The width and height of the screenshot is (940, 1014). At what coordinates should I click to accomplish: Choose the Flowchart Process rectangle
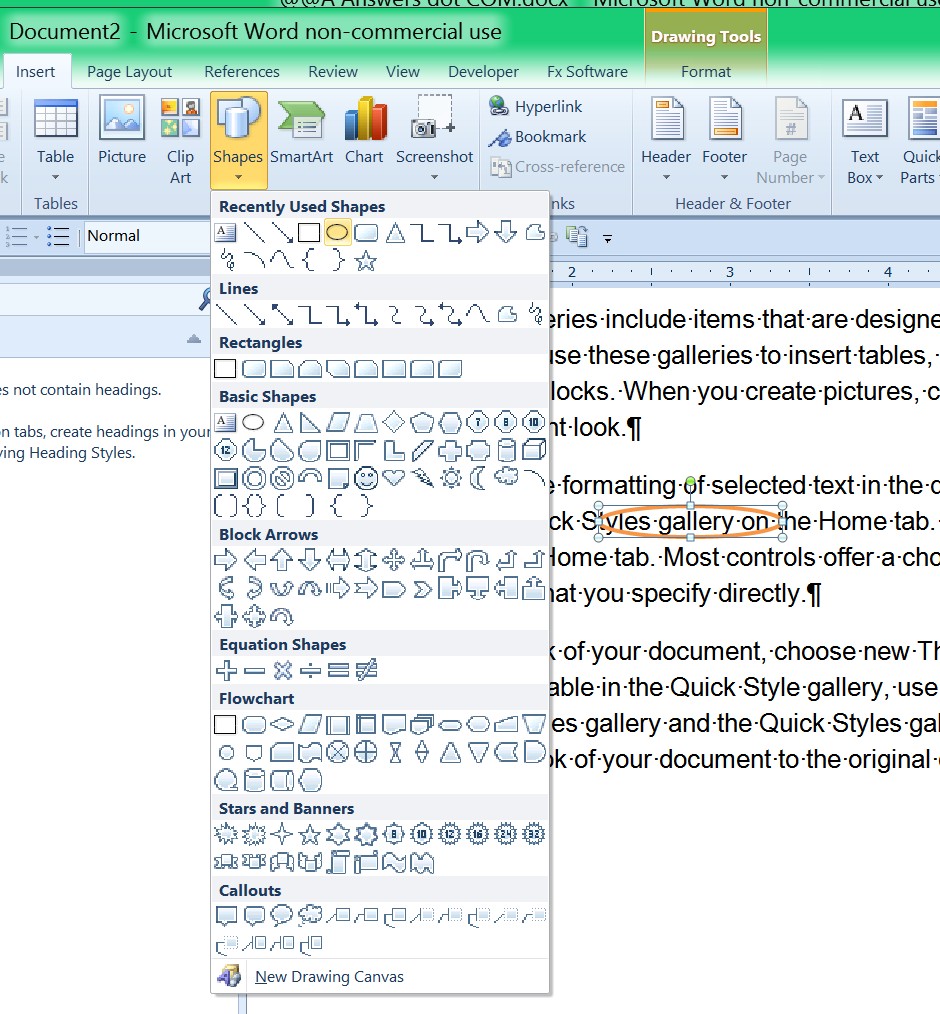pos(225,724)
